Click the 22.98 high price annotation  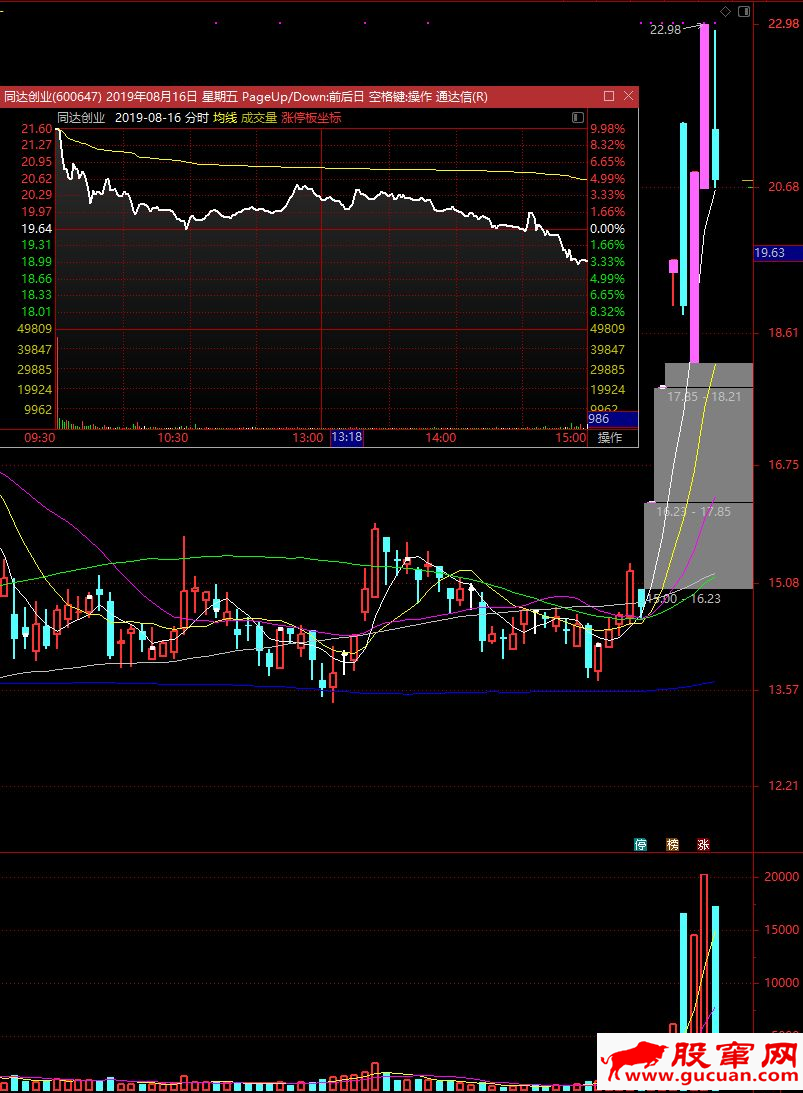click(665, 29)
